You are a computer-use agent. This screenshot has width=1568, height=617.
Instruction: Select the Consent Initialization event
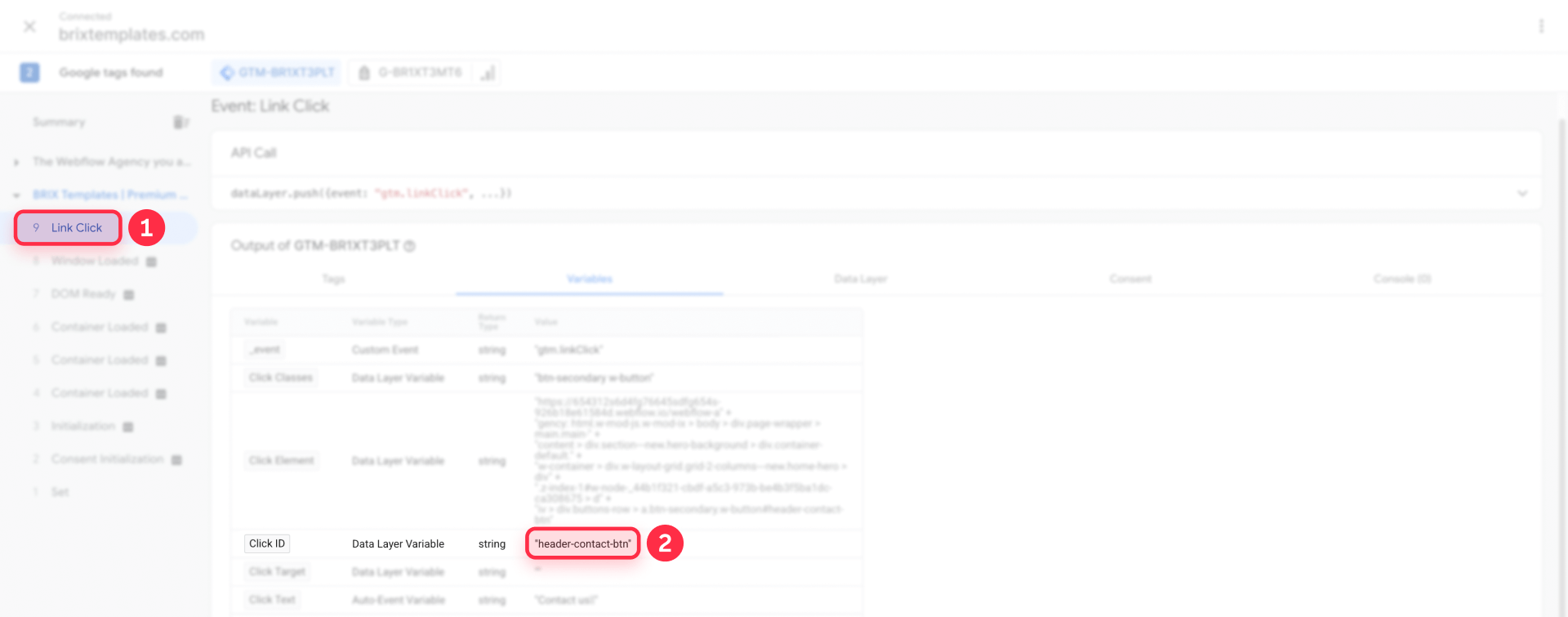[x=107, y=458]
